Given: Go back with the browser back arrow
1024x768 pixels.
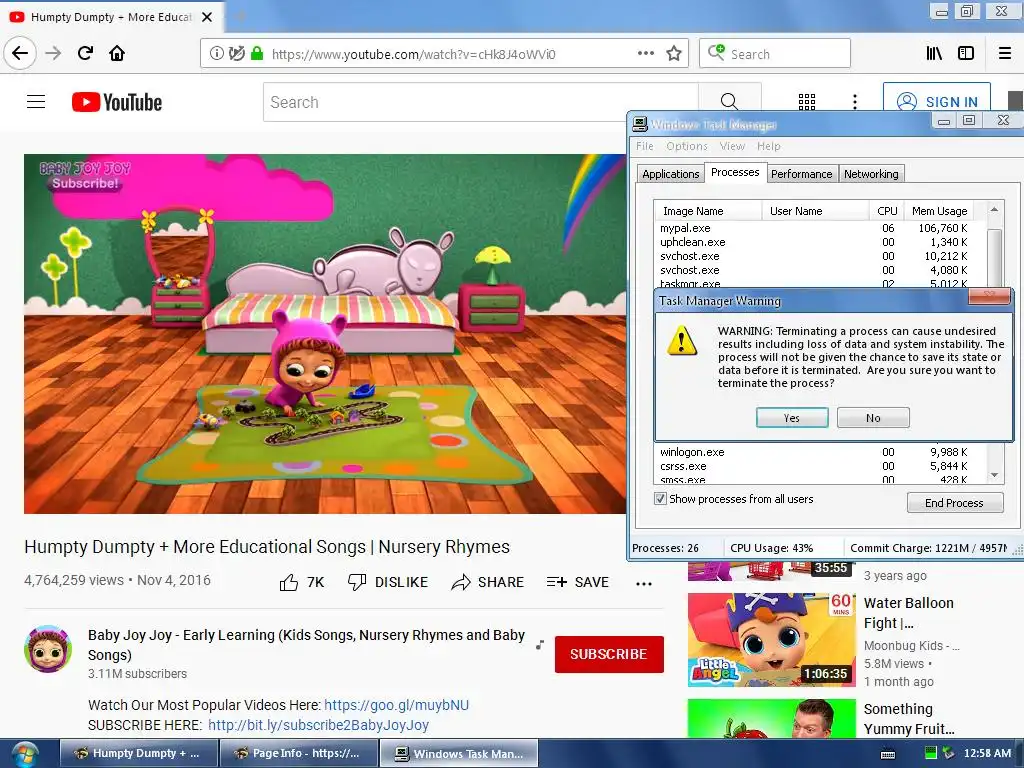Looking at the screenshot, I should [20, 53].
